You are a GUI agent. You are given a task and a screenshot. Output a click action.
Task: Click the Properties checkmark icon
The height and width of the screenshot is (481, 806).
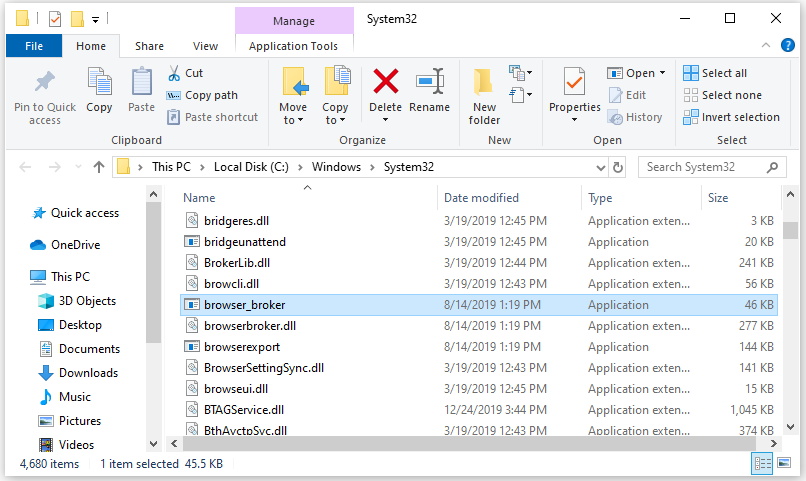pyautogui.click(x=574, y=82)
